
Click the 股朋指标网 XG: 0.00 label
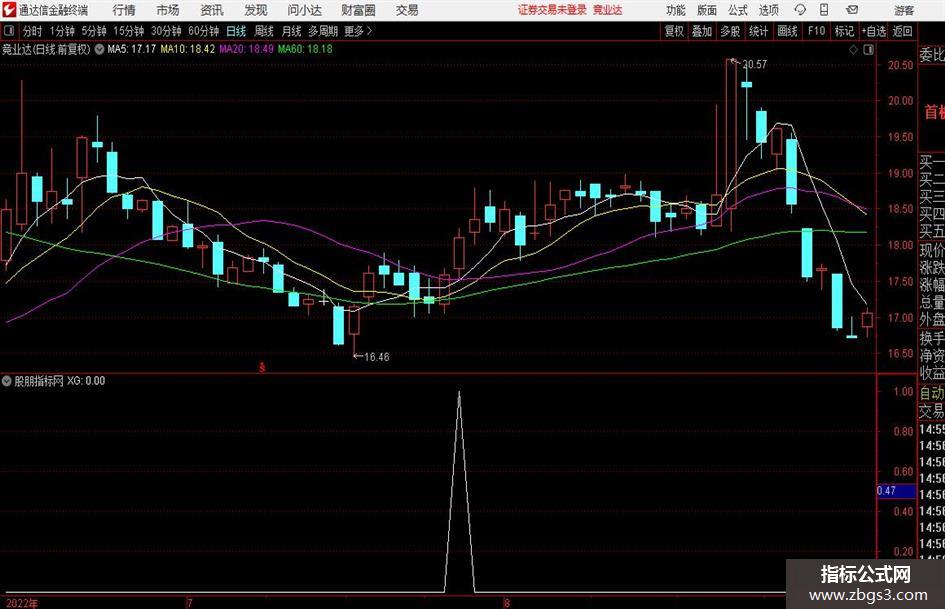60,380
